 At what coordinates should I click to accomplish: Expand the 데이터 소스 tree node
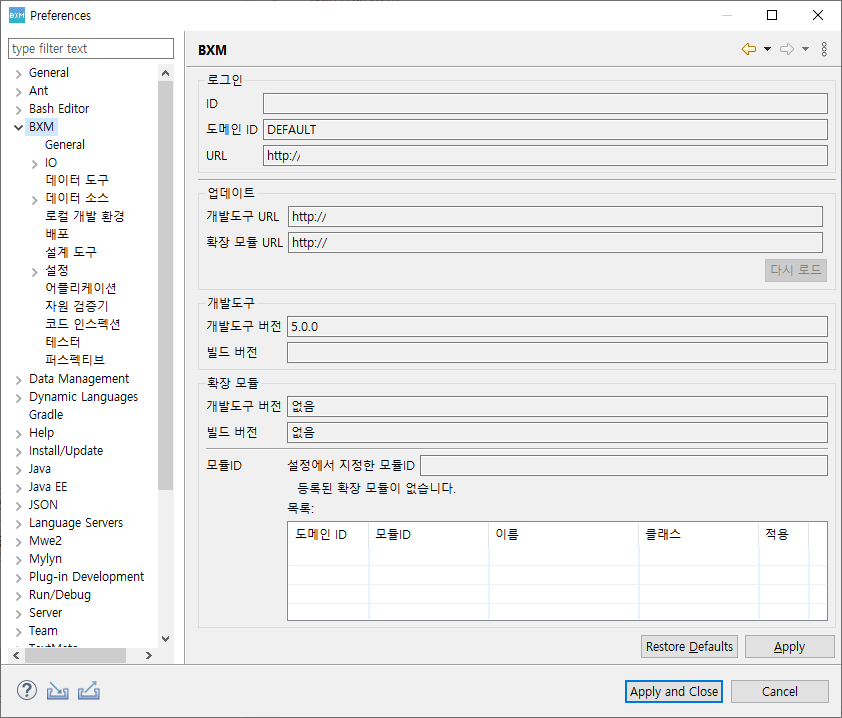click(x=34, y=200)
